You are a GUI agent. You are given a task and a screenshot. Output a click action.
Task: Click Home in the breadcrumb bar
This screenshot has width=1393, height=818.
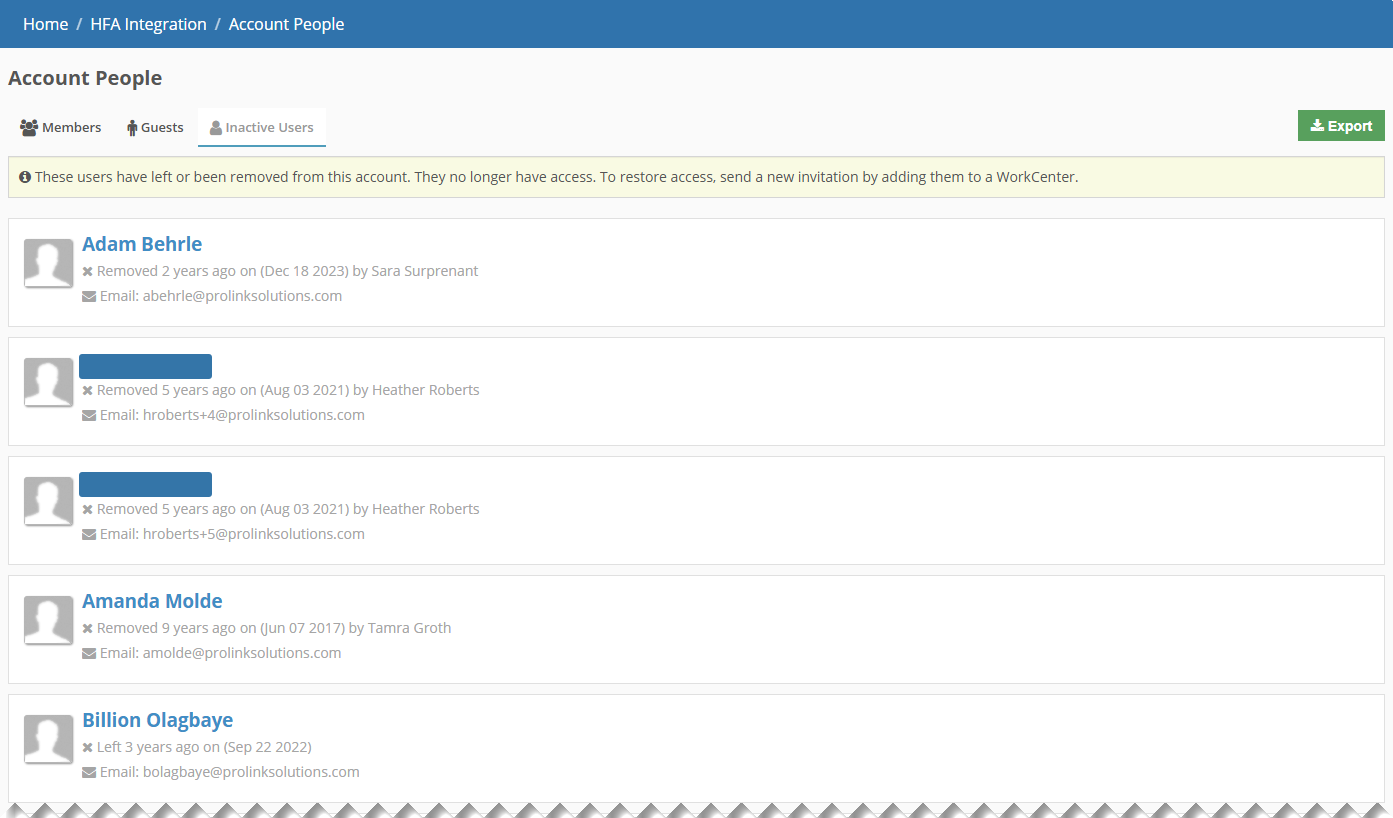[45, 23]
